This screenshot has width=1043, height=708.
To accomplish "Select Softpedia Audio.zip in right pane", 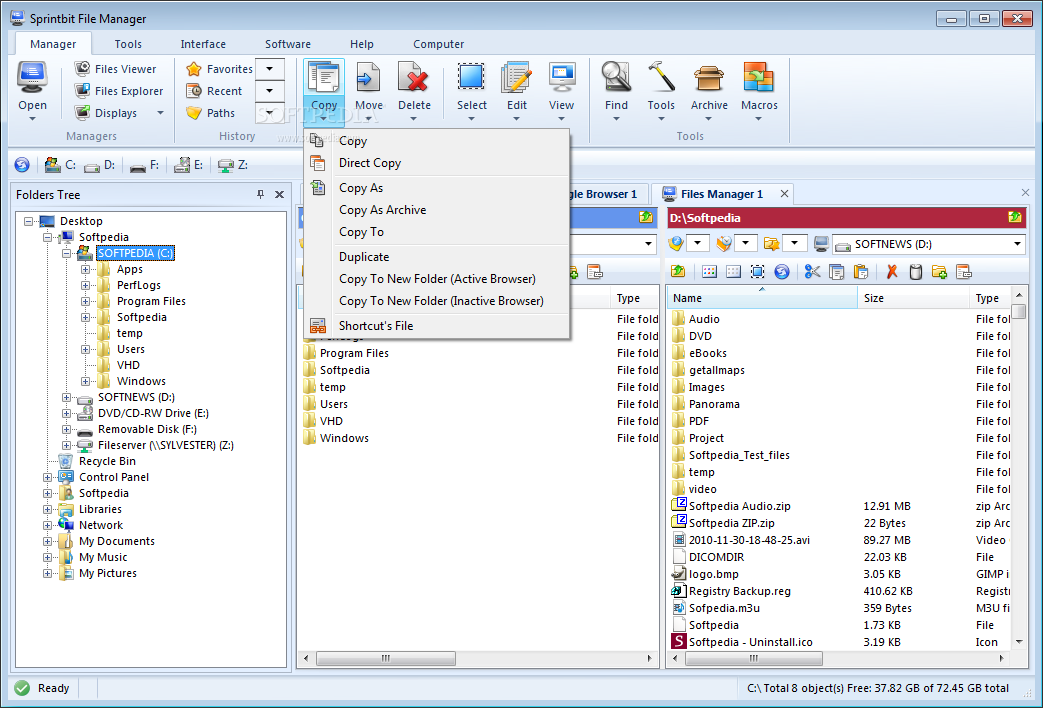I will [739, 506].
